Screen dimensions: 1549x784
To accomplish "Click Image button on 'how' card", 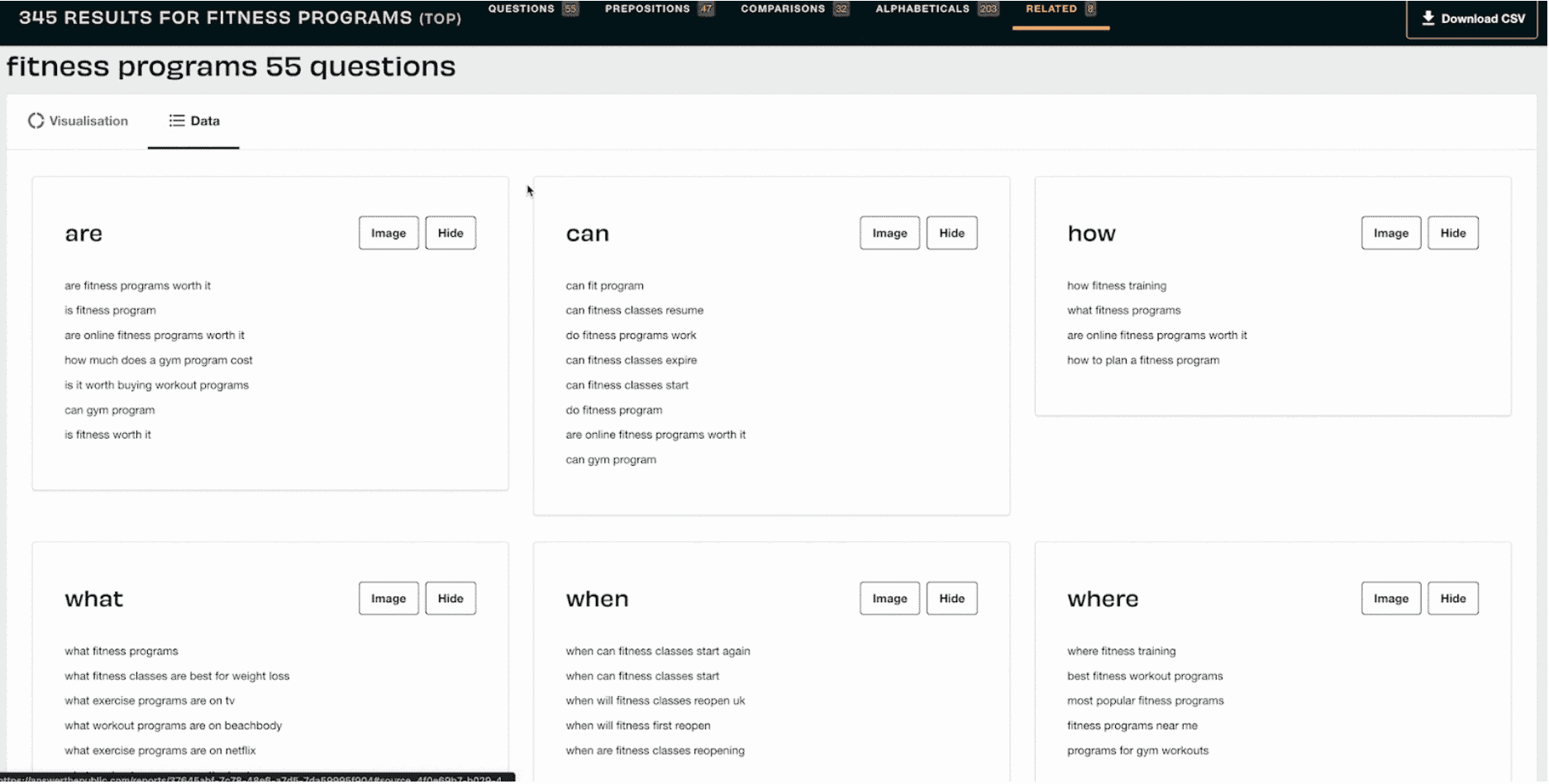I will click(1390, 234).
